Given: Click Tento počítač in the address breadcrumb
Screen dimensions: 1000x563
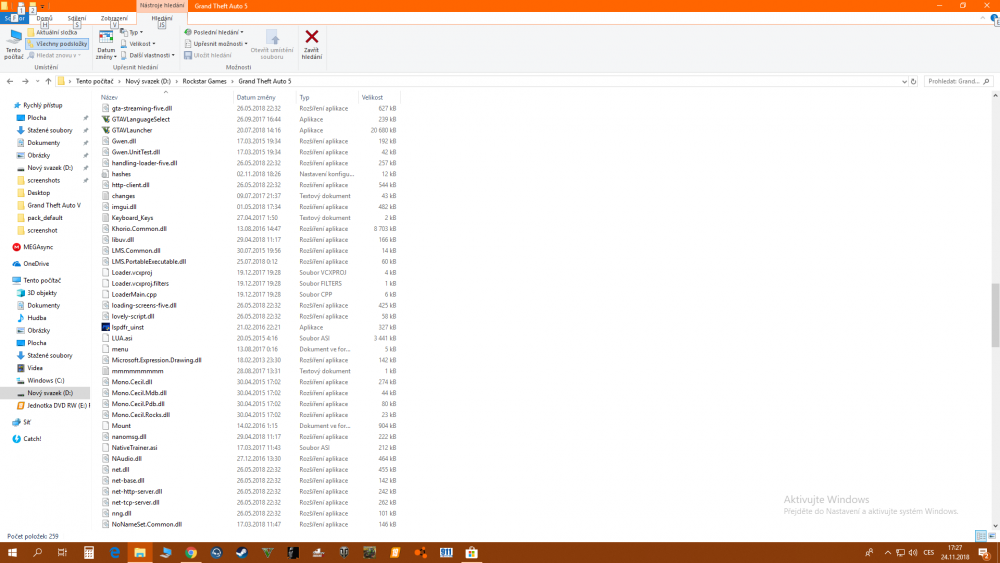Looking at the screenshot, I should [x=94, y=82].
